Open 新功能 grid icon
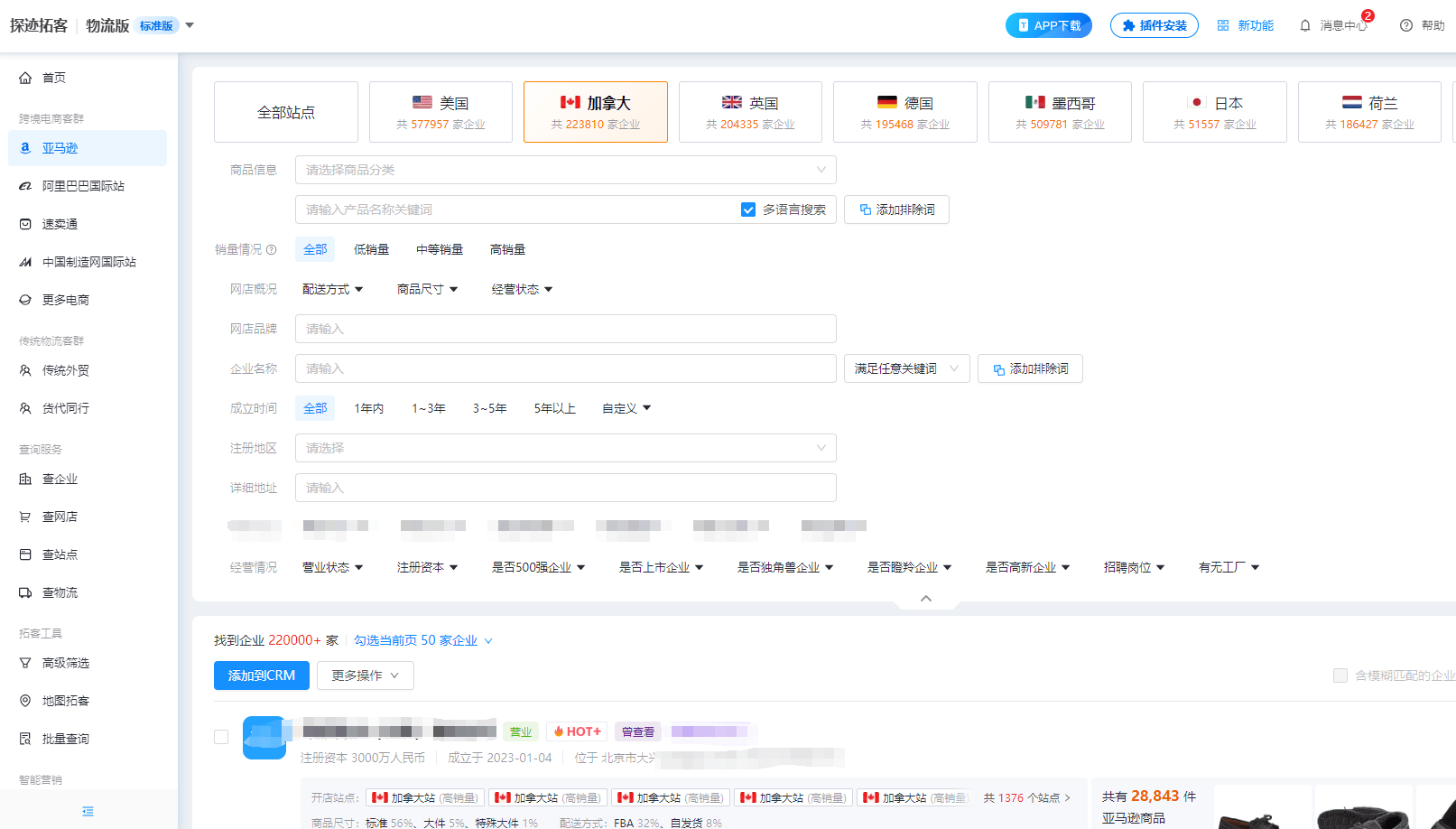 (1223, 25)
